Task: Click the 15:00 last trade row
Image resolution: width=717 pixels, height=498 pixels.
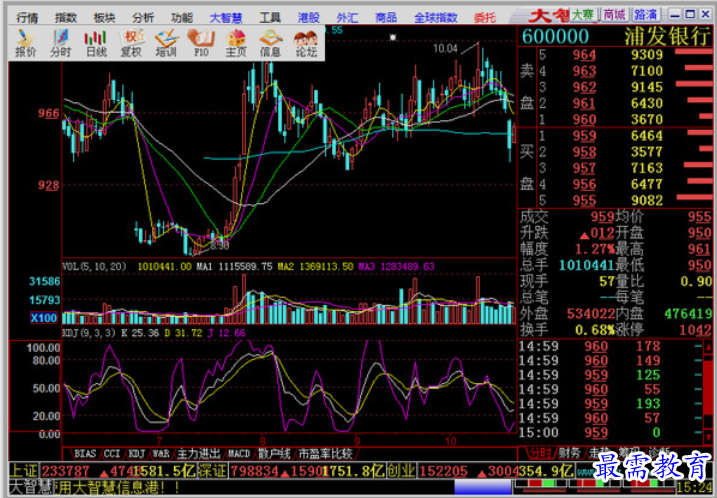Action: pos(609,433)
